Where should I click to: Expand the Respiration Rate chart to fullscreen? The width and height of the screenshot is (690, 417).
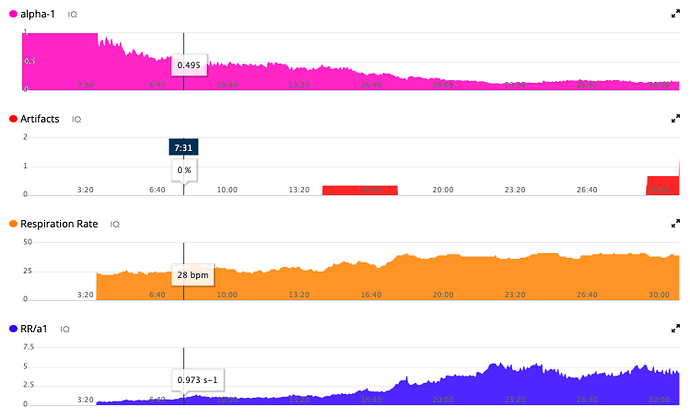pyautogui.click(x=675, y=224)
